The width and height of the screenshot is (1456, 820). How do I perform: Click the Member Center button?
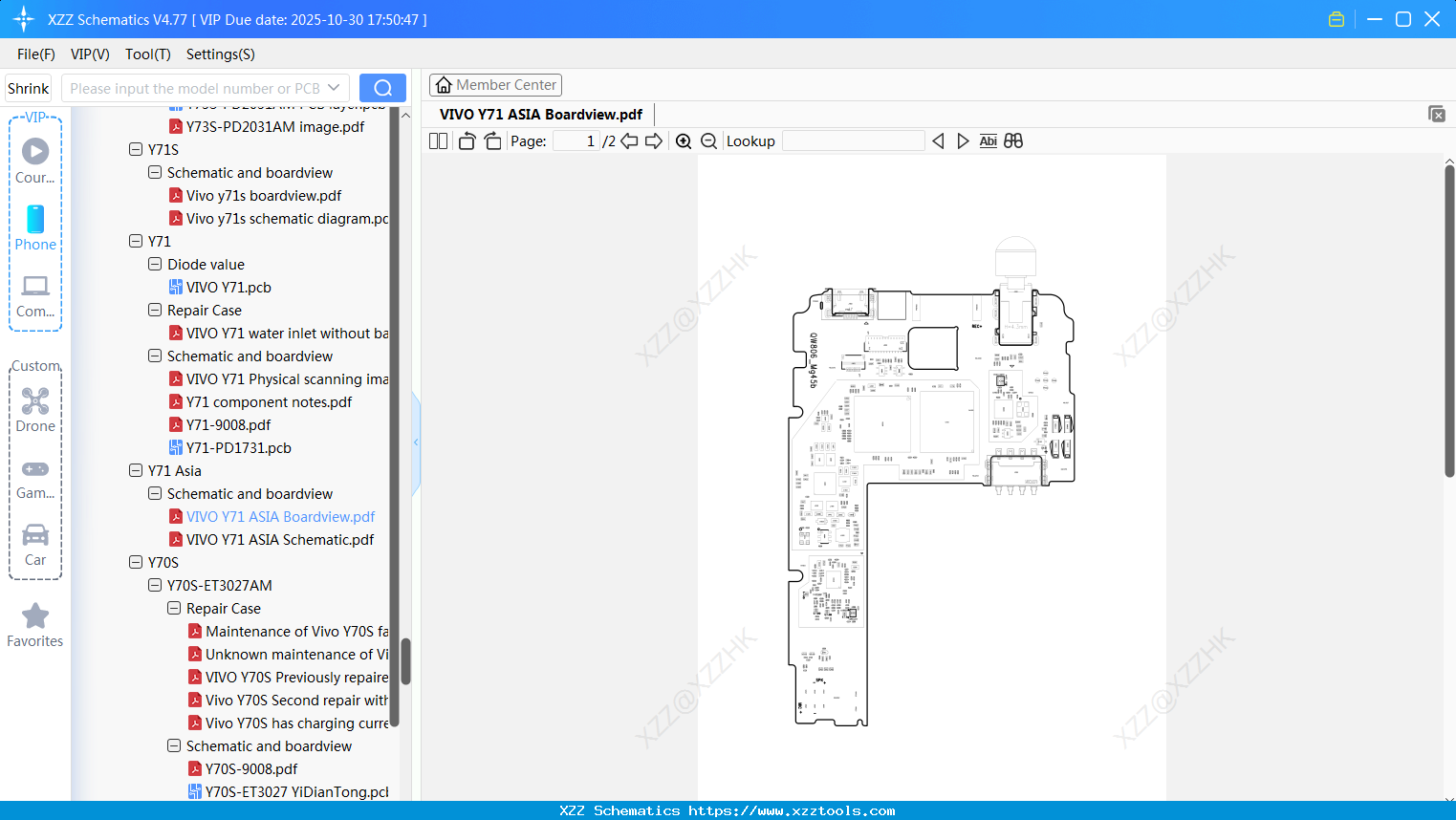pyautogui.click(x=495, y=85)
